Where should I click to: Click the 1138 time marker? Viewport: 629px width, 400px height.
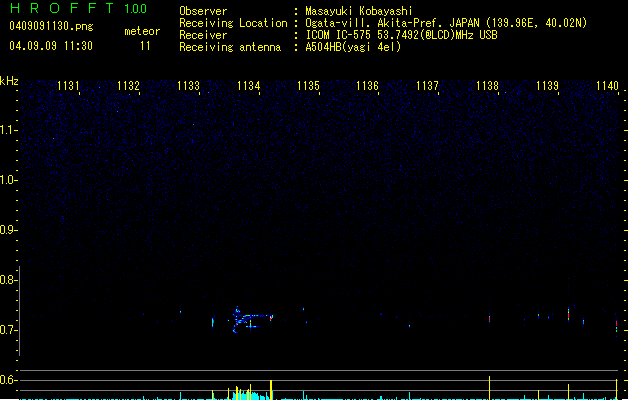point(487,86)
